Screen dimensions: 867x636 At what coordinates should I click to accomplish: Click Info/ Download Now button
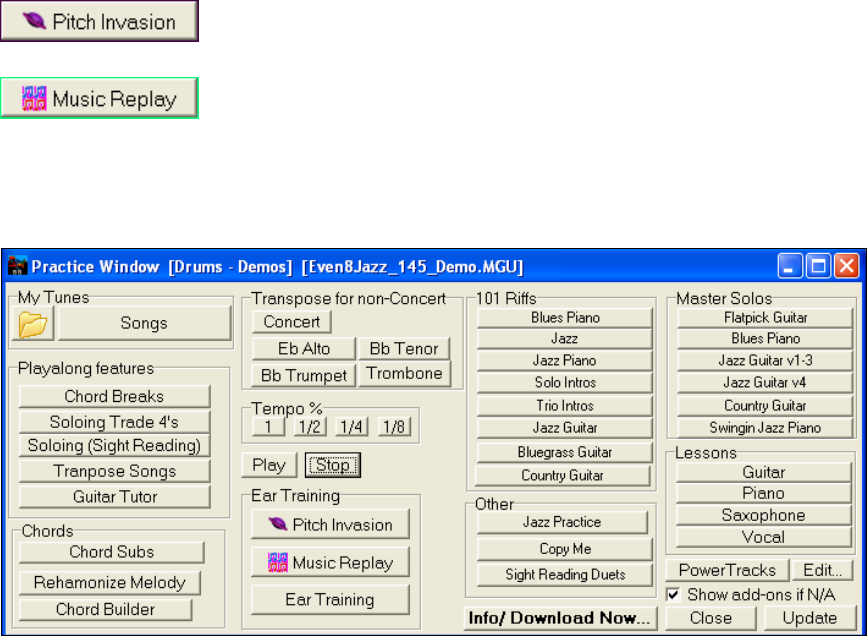tap(560, 618)
